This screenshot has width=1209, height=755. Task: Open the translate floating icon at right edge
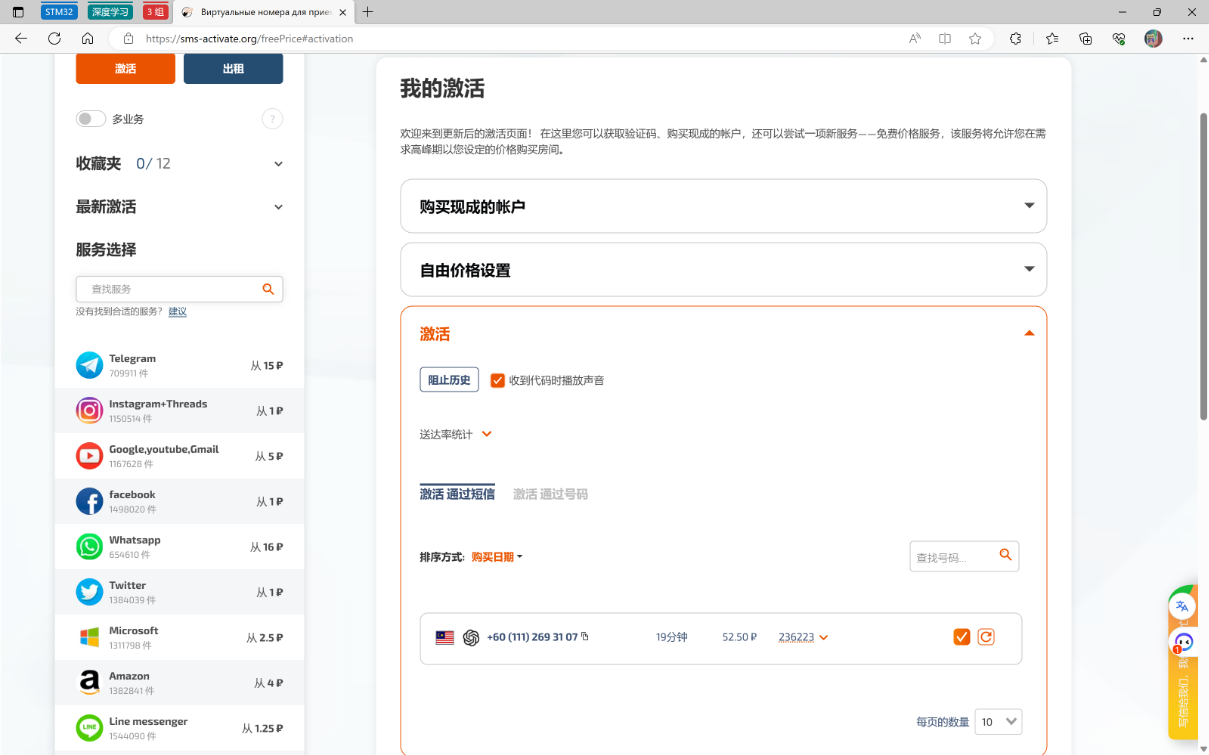pyautogui.click(x=1183, y=605)
